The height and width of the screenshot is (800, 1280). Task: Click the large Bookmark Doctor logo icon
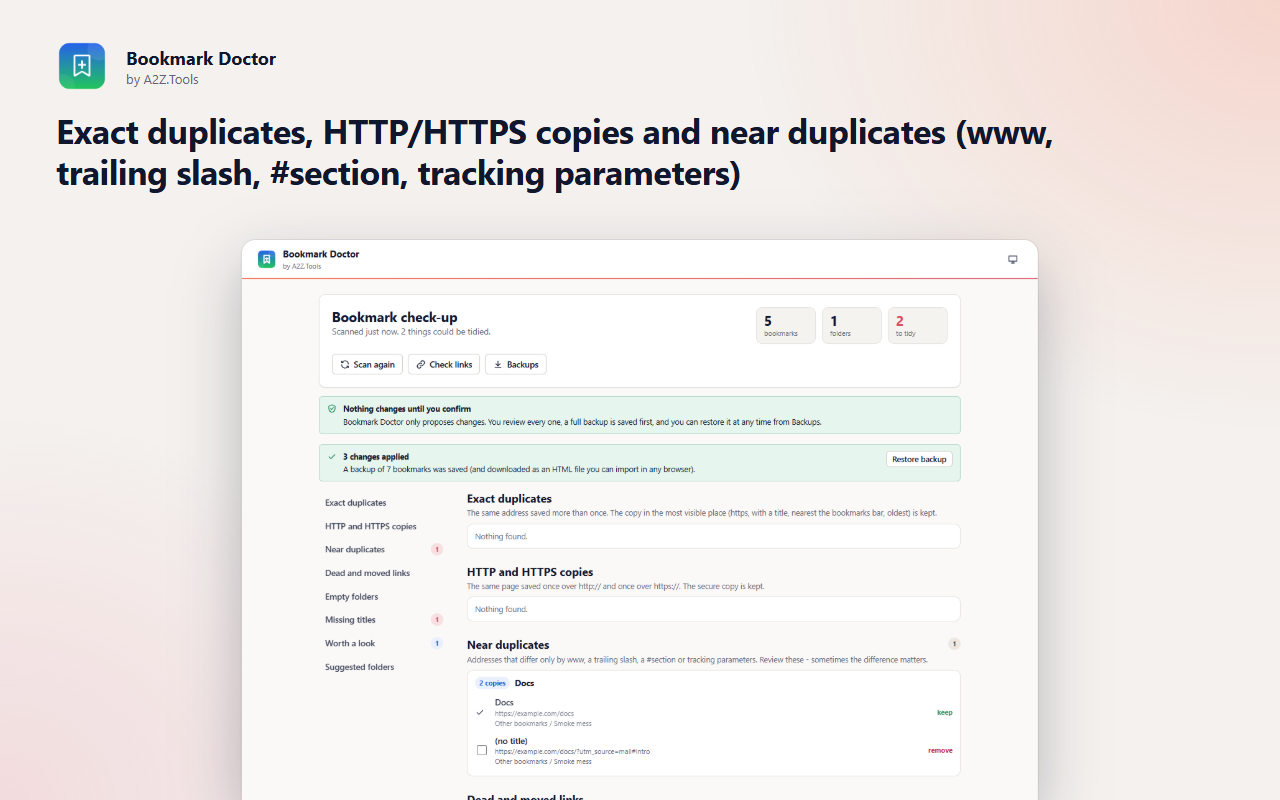tap(82, 66)
